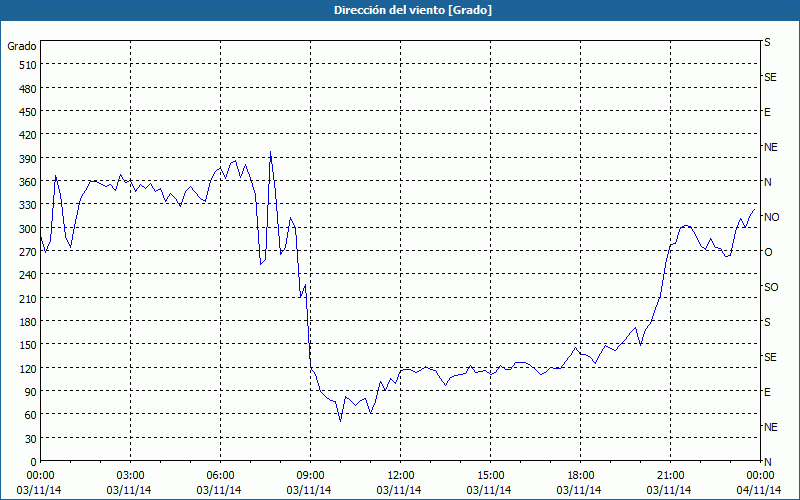
Task: Select the 390 value on the degree axis
Action: click(x=28, y=159)
